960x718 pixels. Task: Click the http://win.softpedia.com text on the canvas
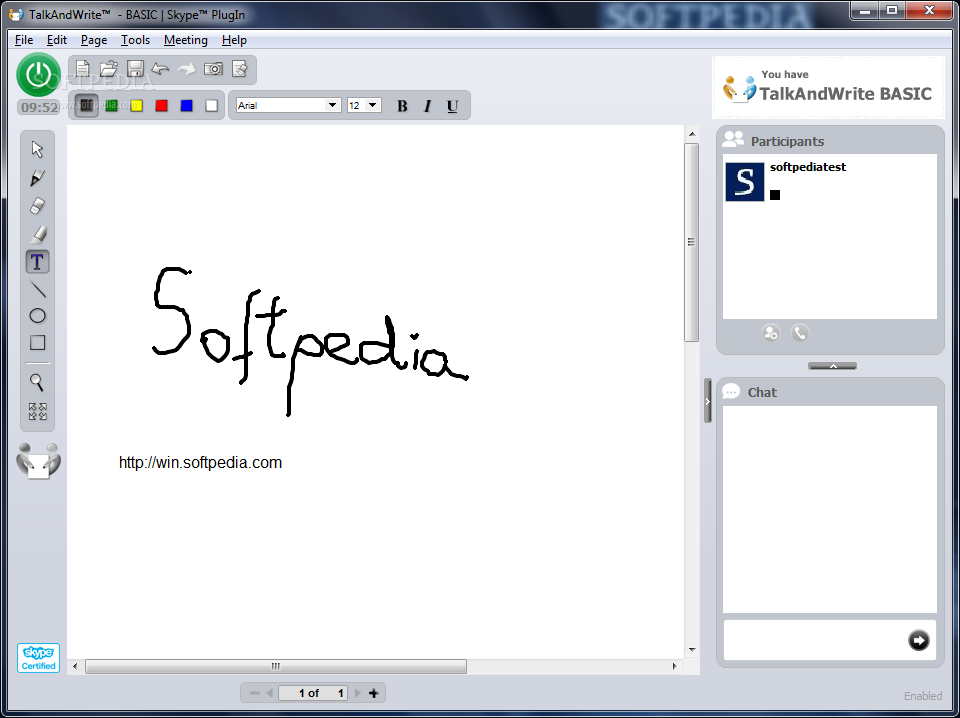tap(200, 463)
